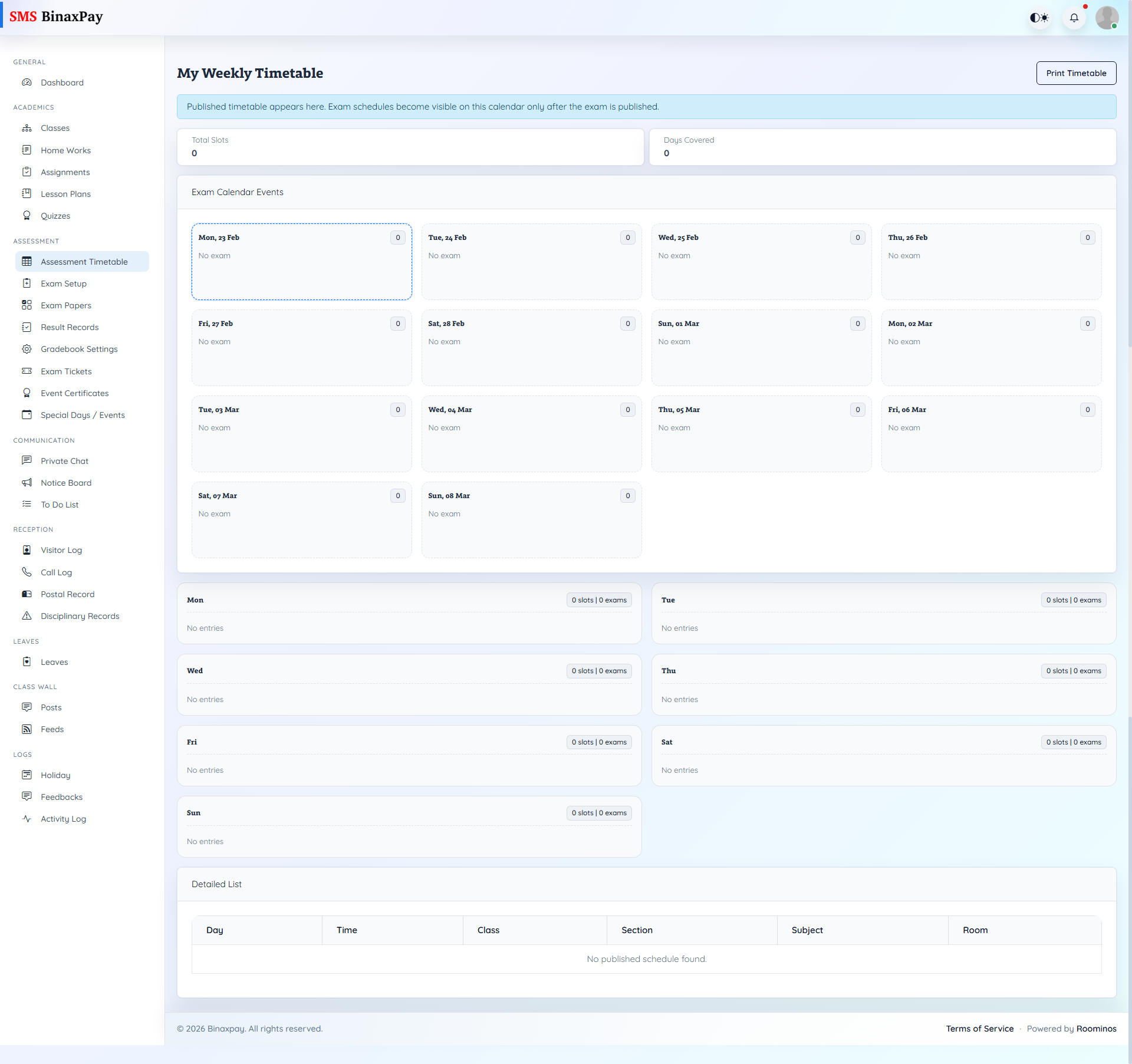This screenshot has width=1132, height=1064.
Task: Open the Private Chat icon
Action: pyautogui.click(x=27, y=460)
